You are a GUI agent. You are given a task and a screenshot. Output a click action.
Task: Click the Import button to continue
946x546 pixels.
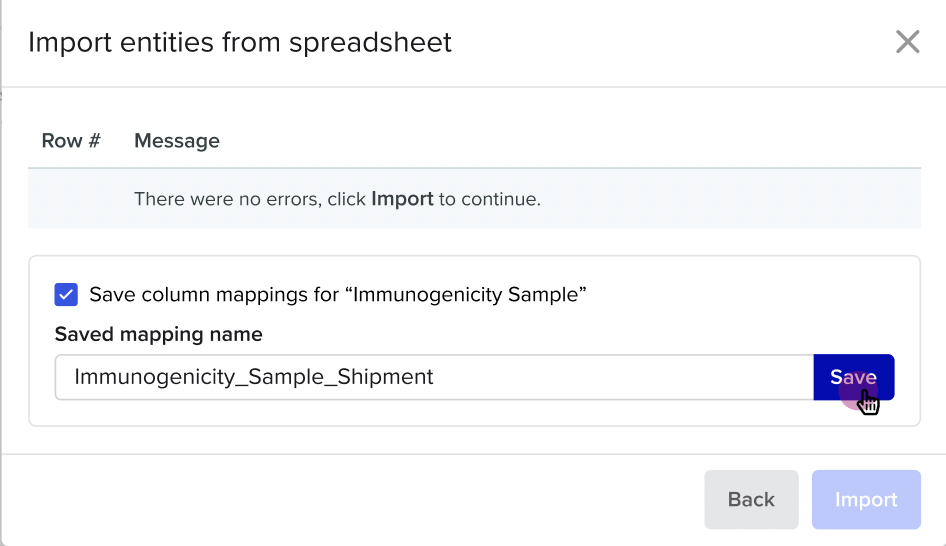(x=866, y=500)
